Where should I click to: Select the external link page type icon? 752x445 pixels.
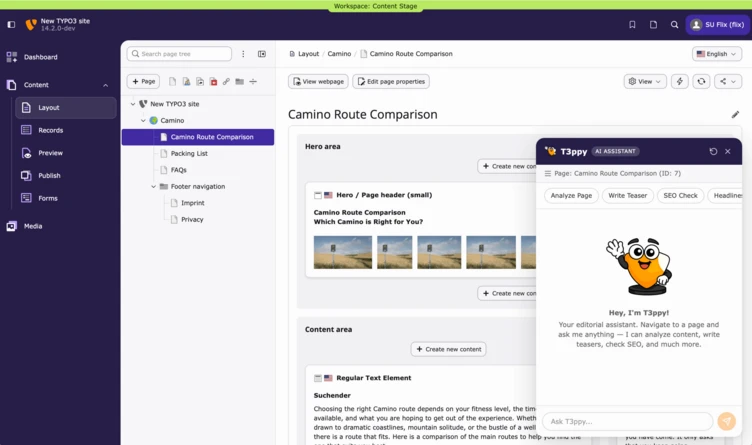tap(226, 82)
